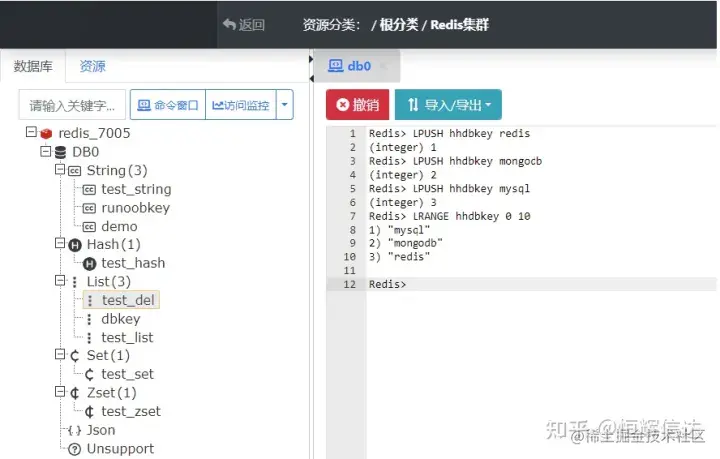Click the lower splitter arrow on panel divider
Viewport: 720px width, 459px height.
pyautogui.click(x=311, y=79)
